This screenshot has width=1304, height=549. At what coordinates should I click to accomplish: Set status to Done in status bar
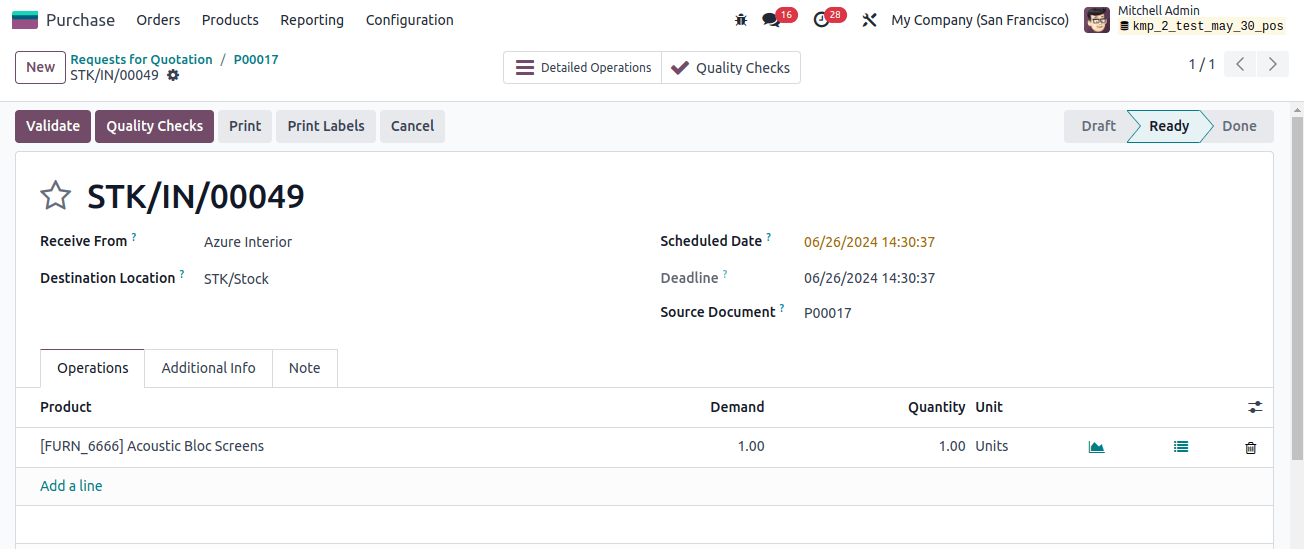pyautogui.click(x=1239, y=126)
